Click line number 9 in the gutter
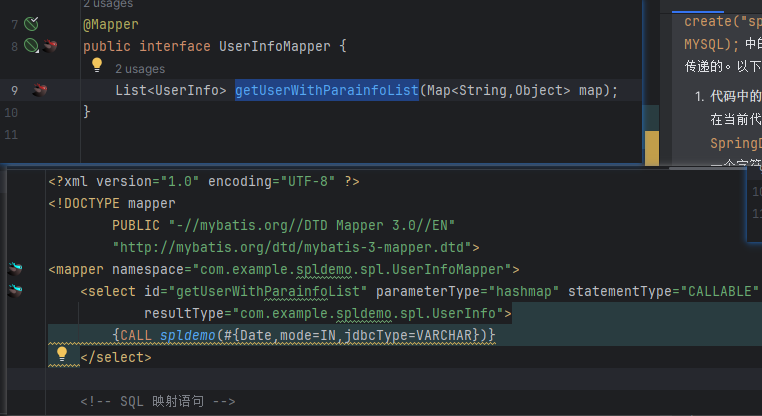Viewport: 762px width, 416px height. tap(14, 90)
